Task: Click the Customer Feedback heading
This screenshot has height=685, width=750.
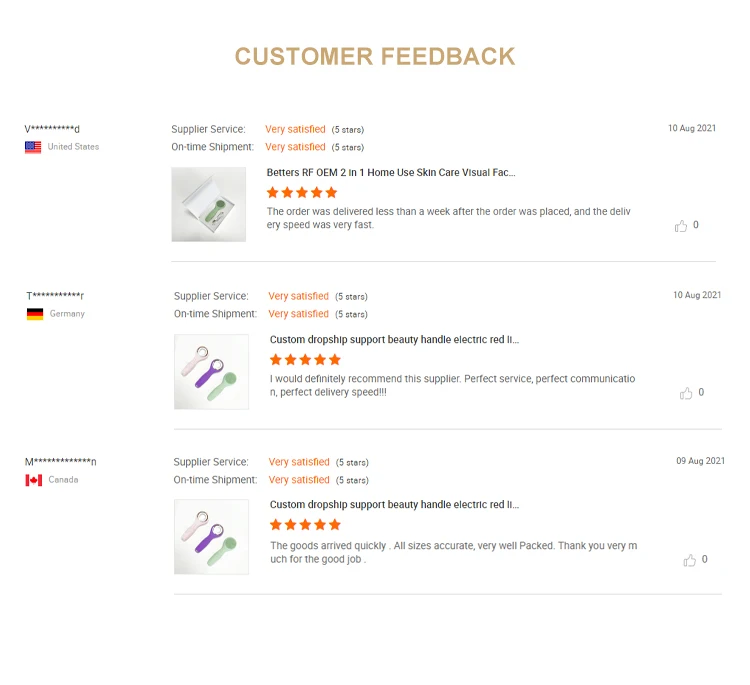Action: (375, 56)
